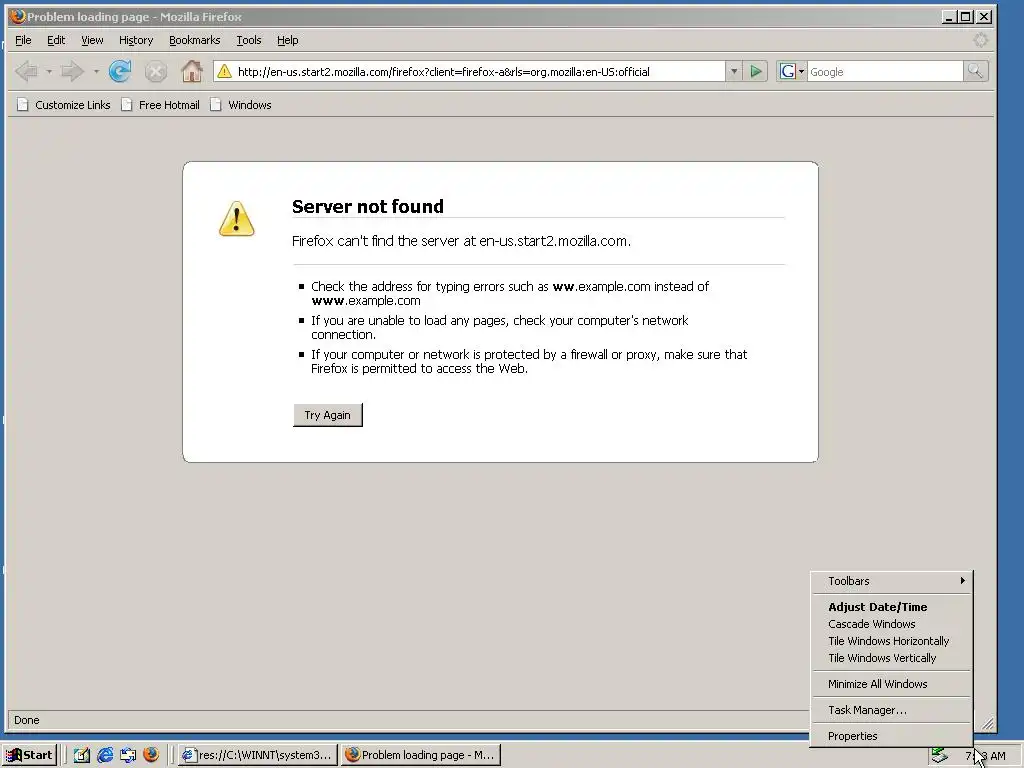Click the Windows bookmark page icon

(216, 104)
